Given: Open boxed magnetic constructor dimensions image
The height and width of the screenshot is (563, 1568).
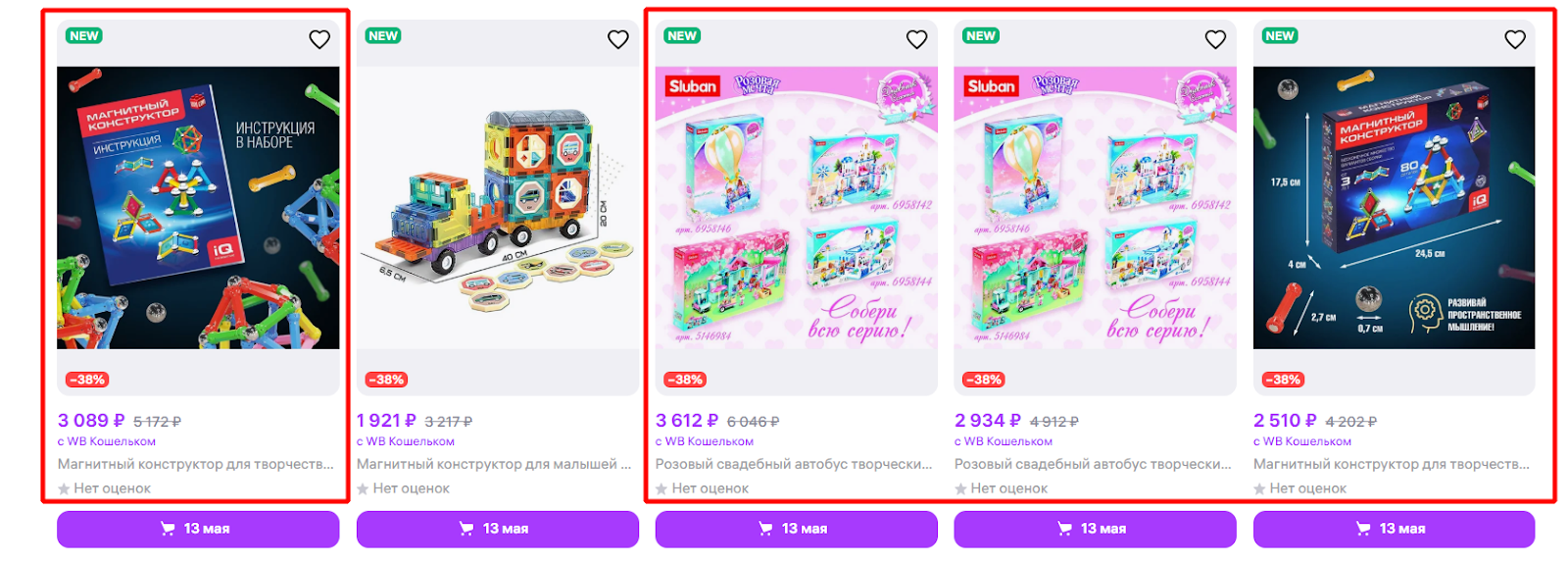Looking at the screenshot, I should [x=1395, y=207].
